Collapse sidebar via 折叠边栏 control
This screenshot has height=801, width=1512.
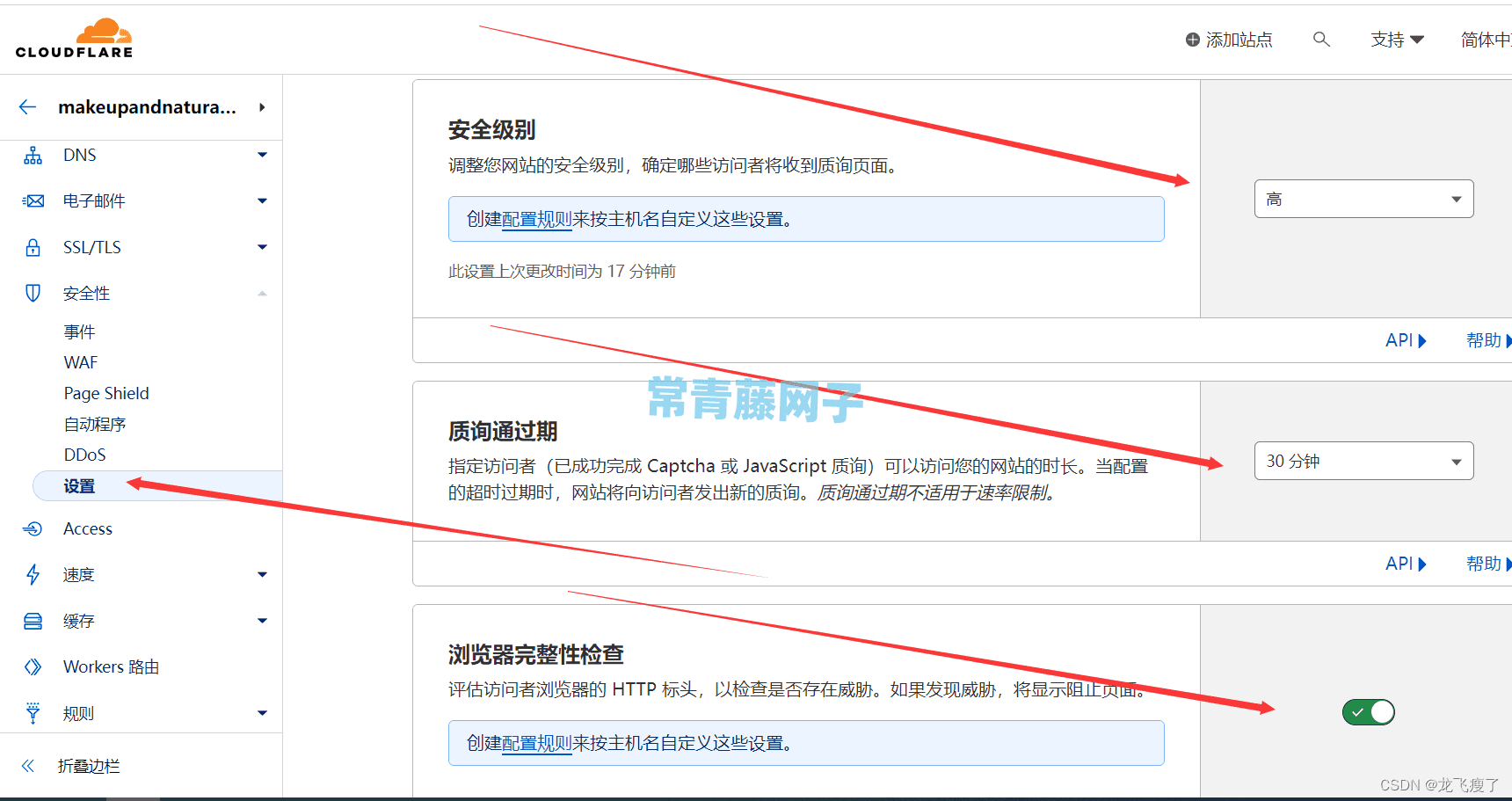27,766
